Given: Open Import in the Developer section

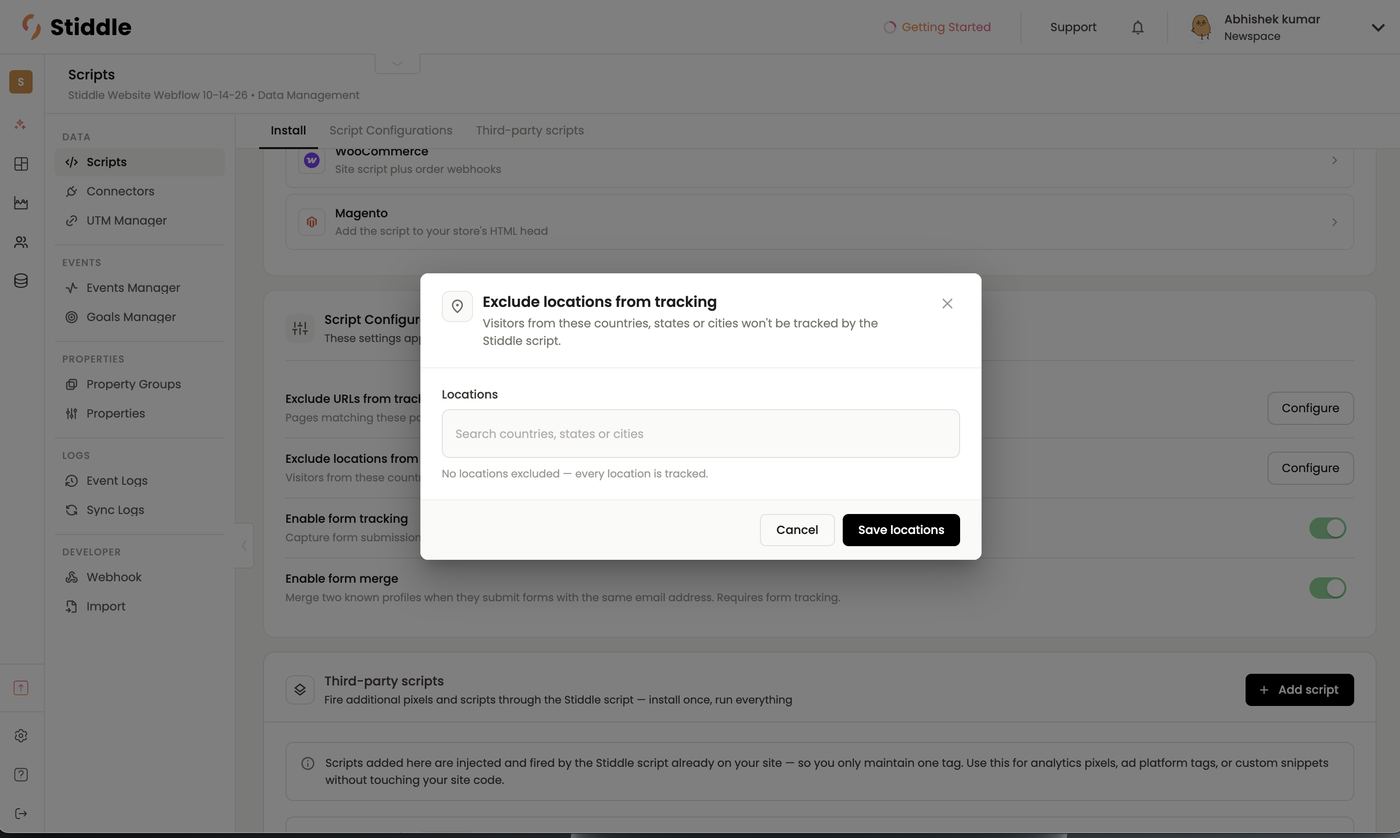Looking at the screenshot, I should tap(140, 606).
